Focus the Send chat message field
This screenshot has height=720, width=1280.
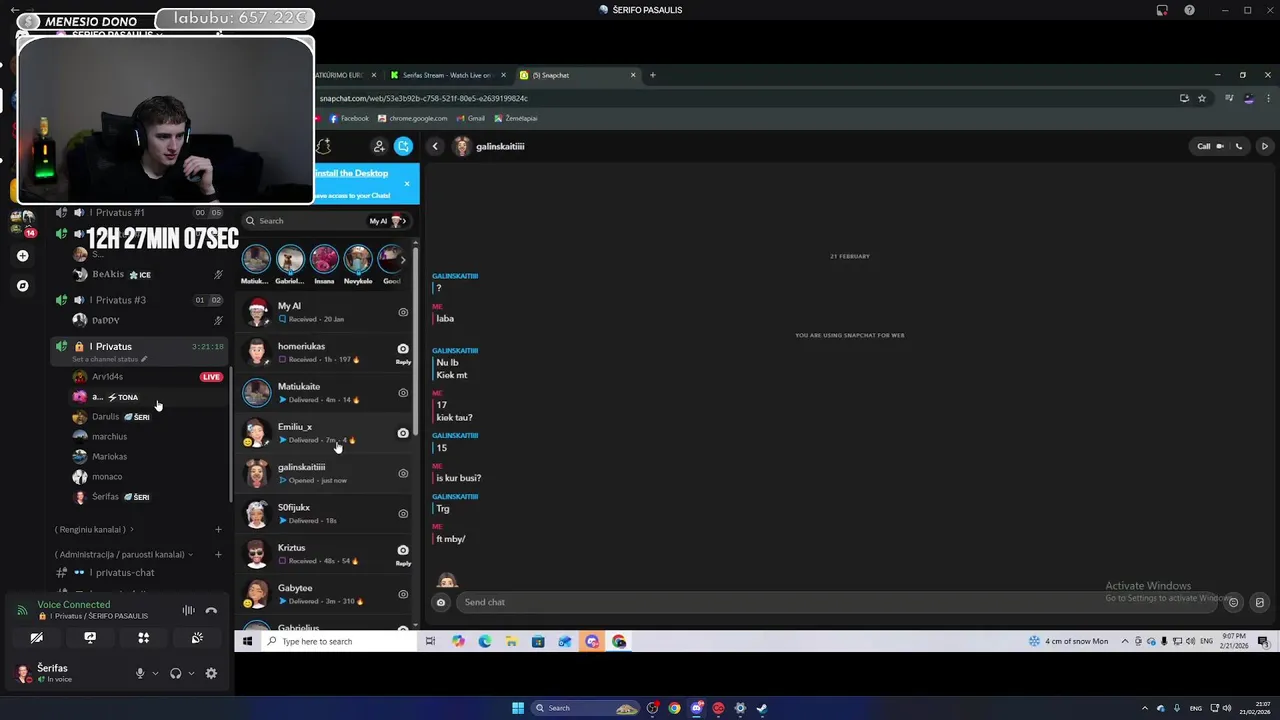(x=838, y=602)
